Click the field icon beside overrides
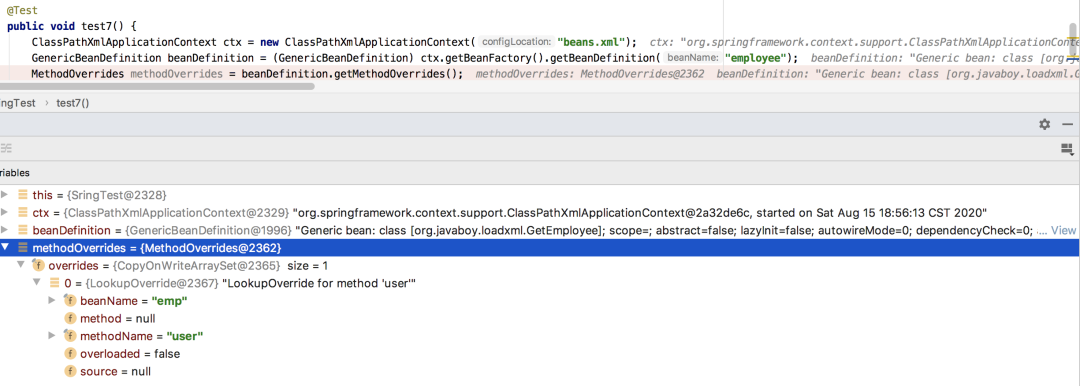The height and width of the screenshot is (386, 1080). [38, 265]
